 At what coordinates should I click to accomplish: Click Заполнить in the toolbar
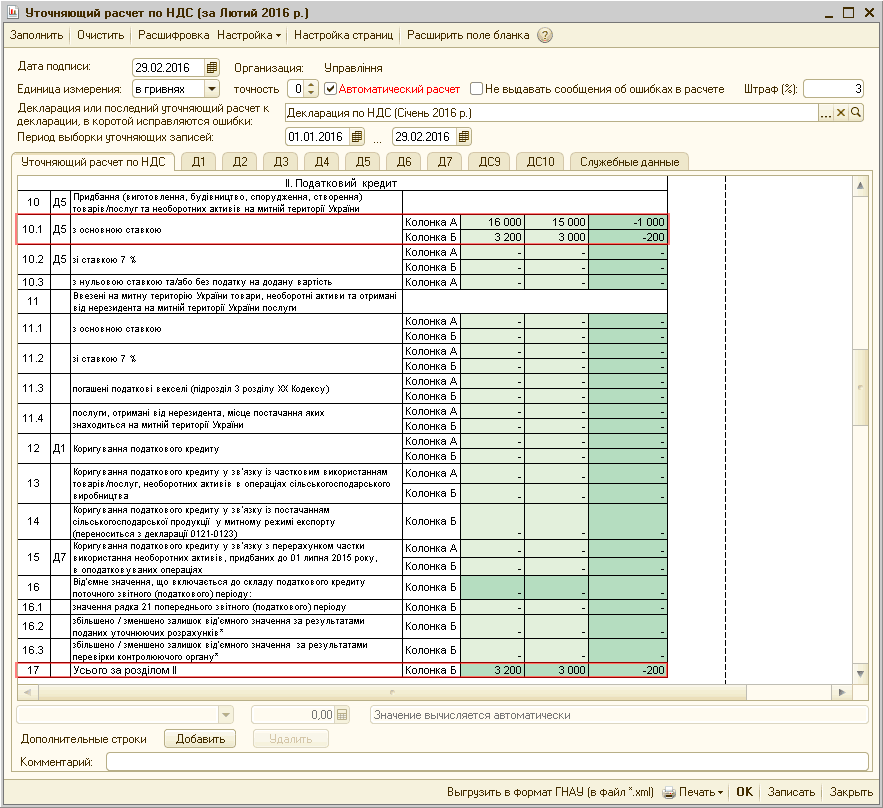(x=37, y=35)
